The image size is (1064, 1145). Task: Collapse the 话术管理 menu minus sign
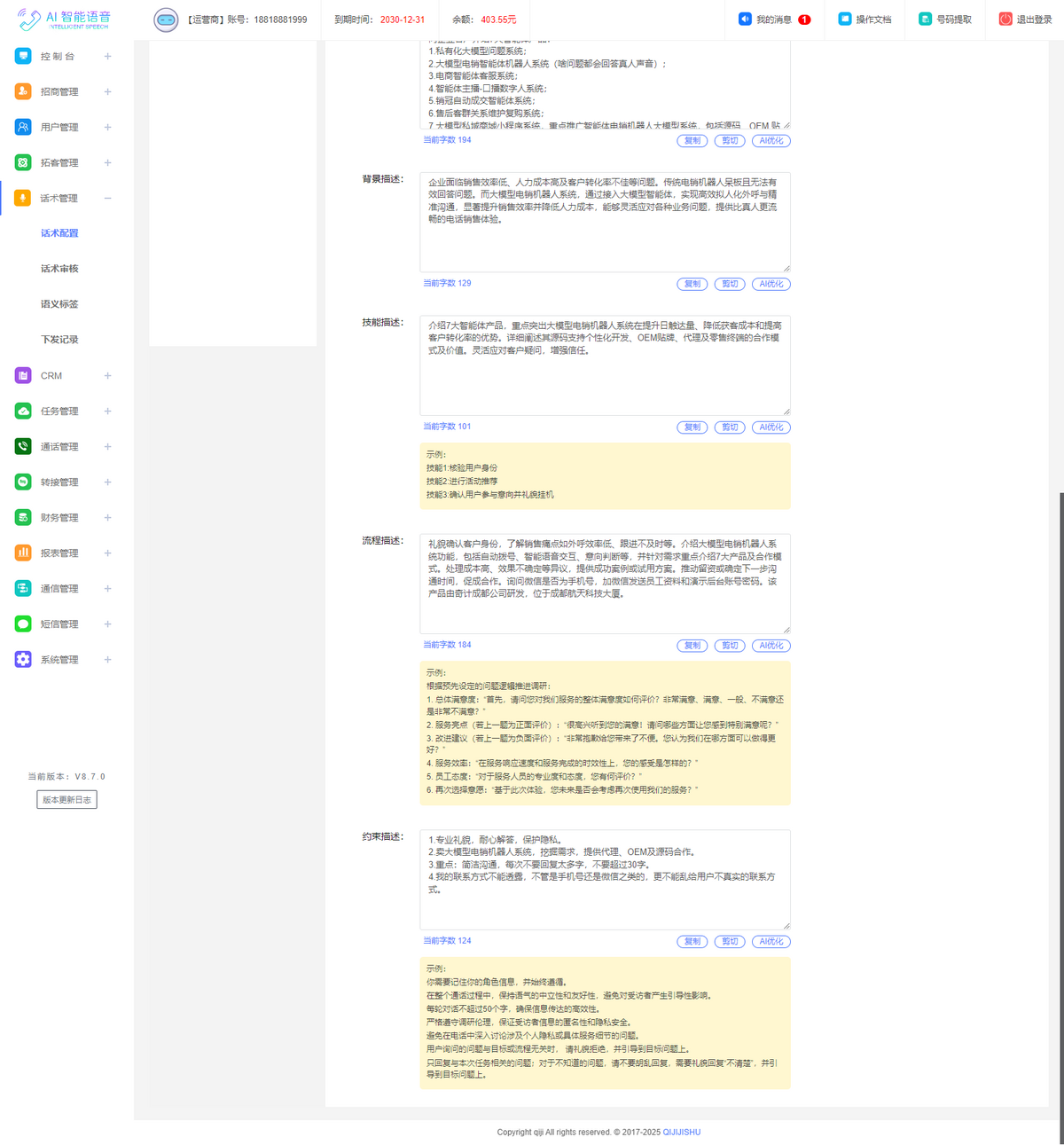pos(107,198)
